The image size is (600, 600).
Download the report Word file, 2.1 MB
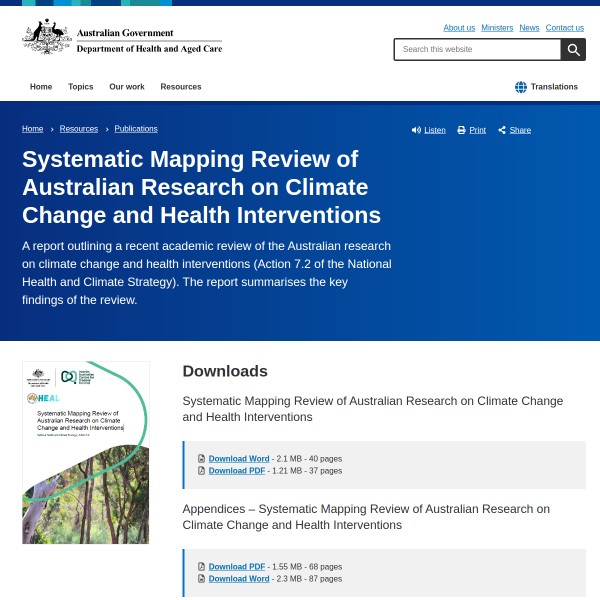239,459
